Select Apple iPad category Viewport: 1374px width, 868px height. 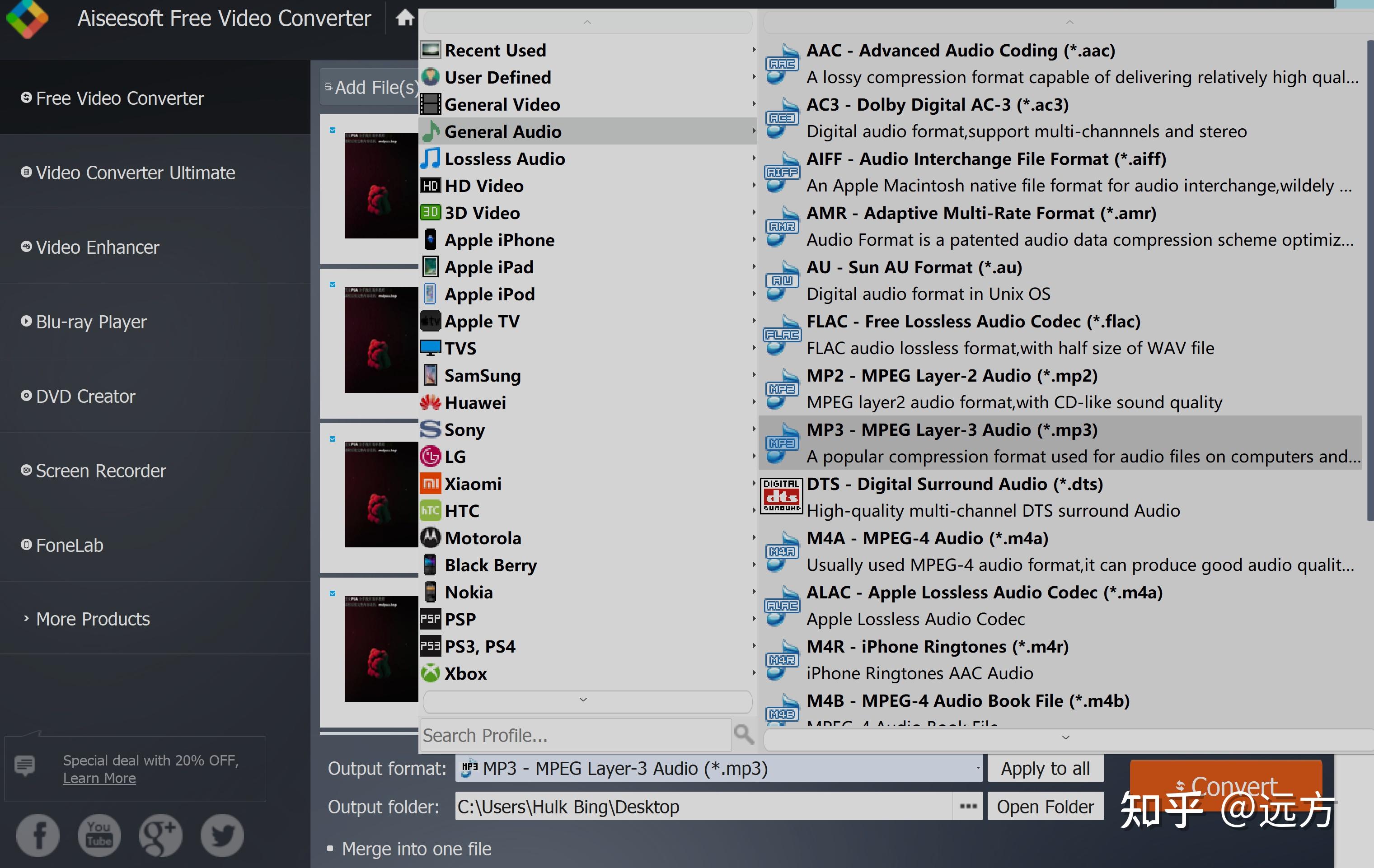588,267
